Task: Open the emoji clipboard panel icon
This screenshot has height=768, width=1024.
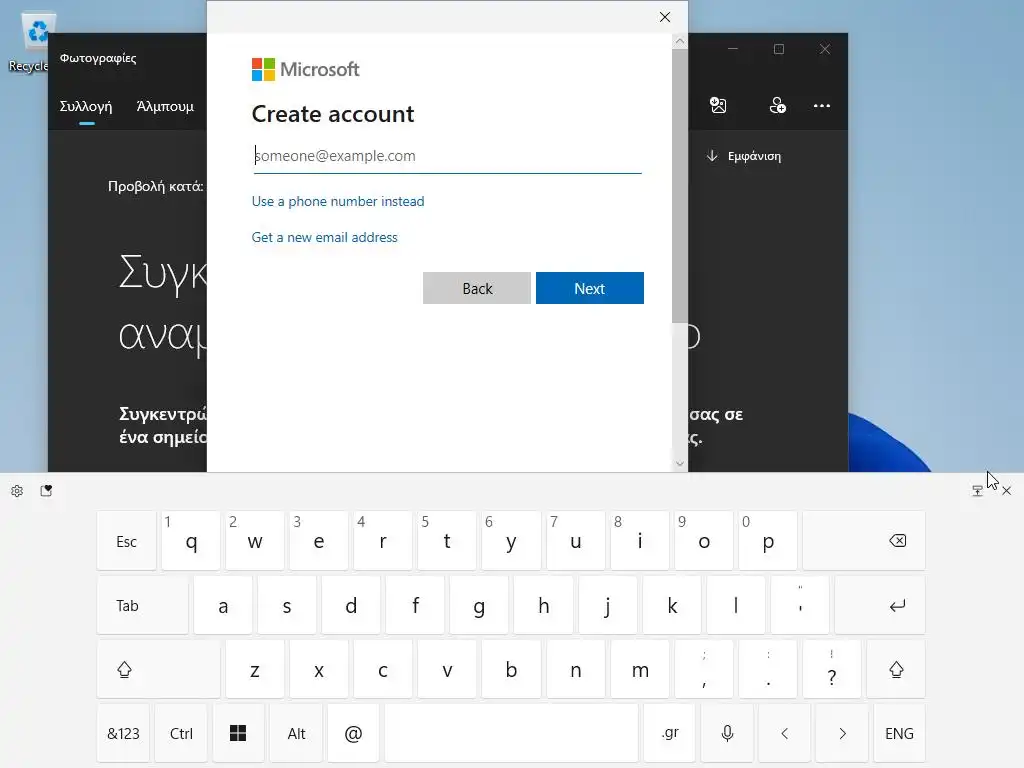Action: (x=46, y=491)
